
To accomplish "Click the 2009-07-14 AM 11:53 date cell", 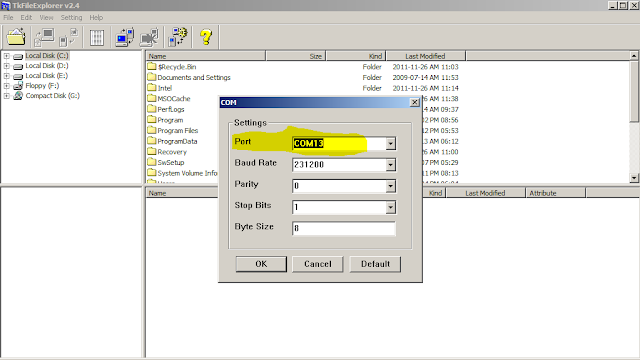I will 425,78.
